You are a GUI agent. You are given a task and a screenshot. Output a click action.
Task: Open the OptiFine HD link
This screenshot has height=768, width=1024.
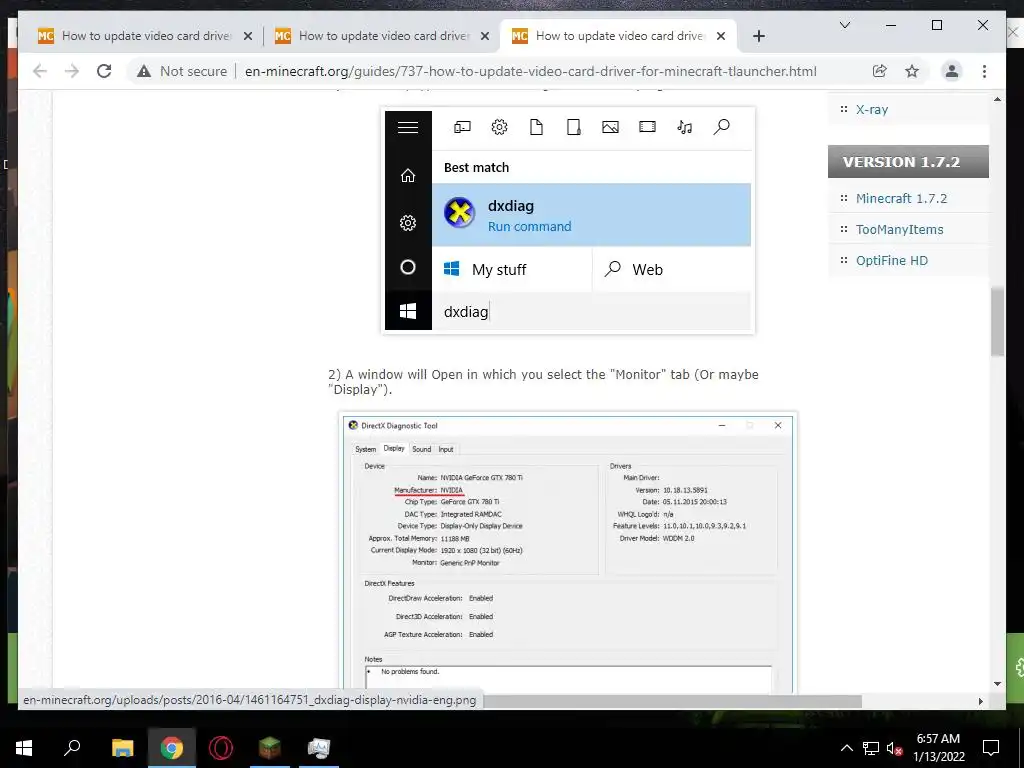891,260
